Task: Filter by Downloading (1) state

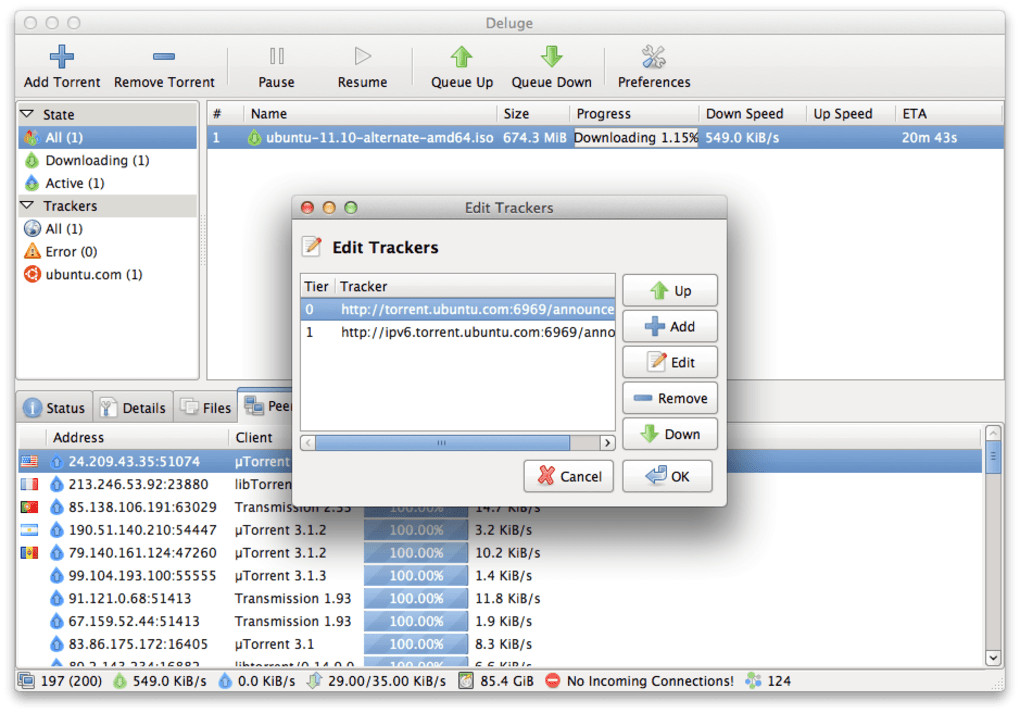Action: tap(108, 160)
